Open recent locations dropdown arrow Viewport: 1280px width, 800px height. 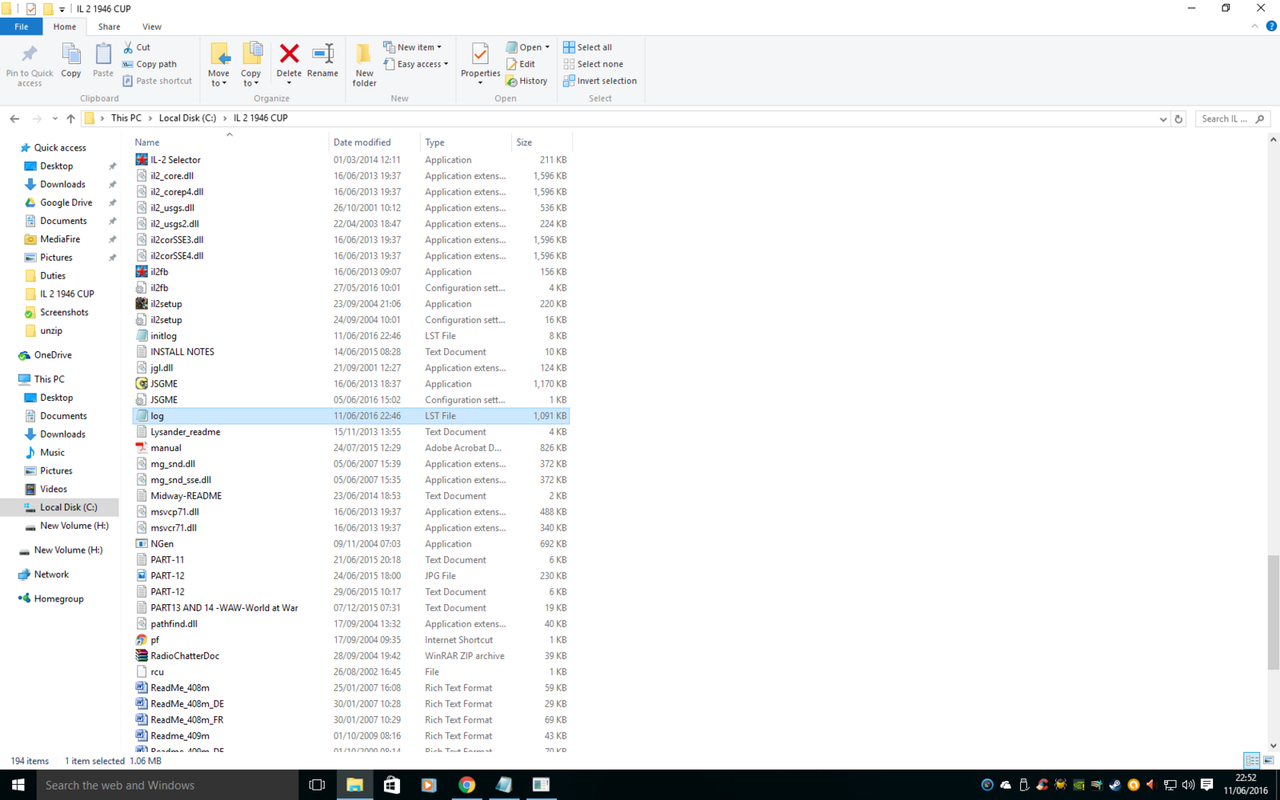point(54,118)
